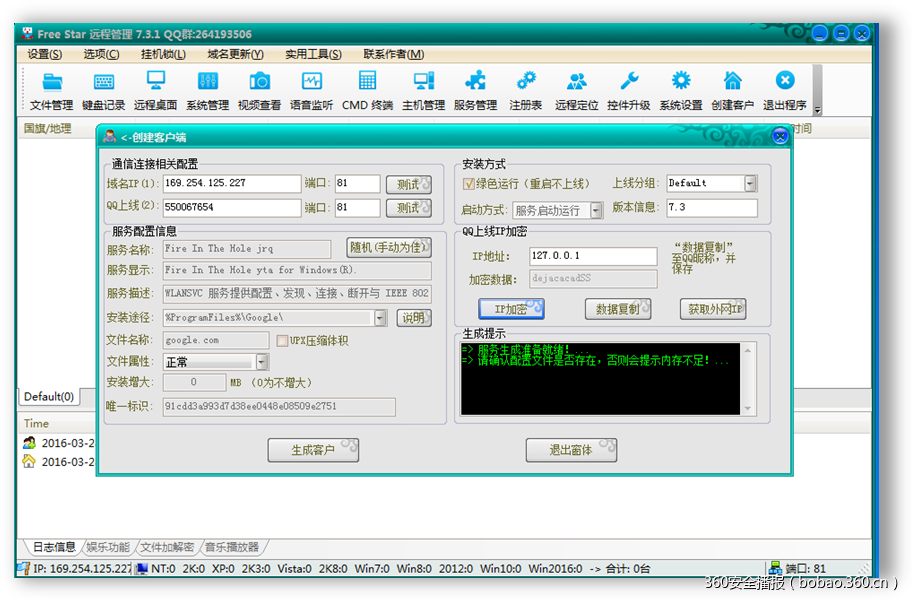Open the 注册表 registry editor tool
The width and height of the screenshot is (913, 601).
click(x=525, y=89)
